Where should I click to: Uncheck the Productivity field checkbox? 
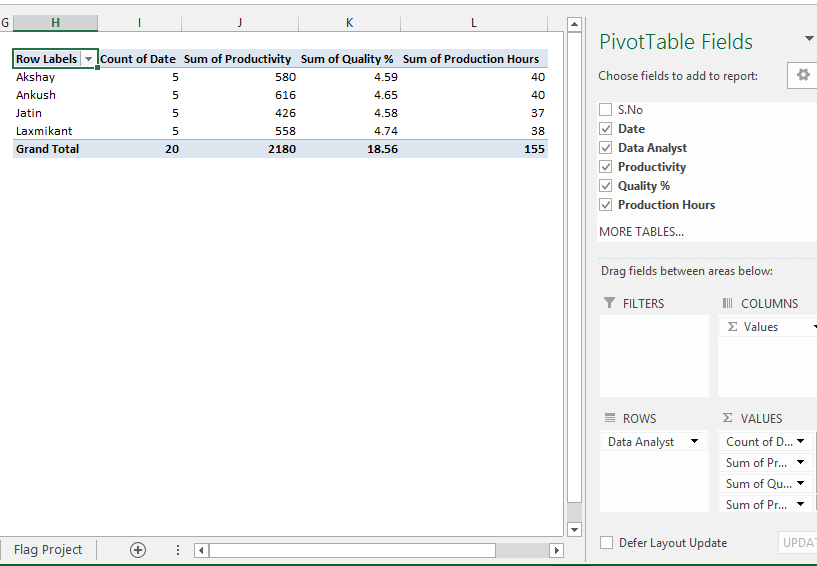pos(605,167)
